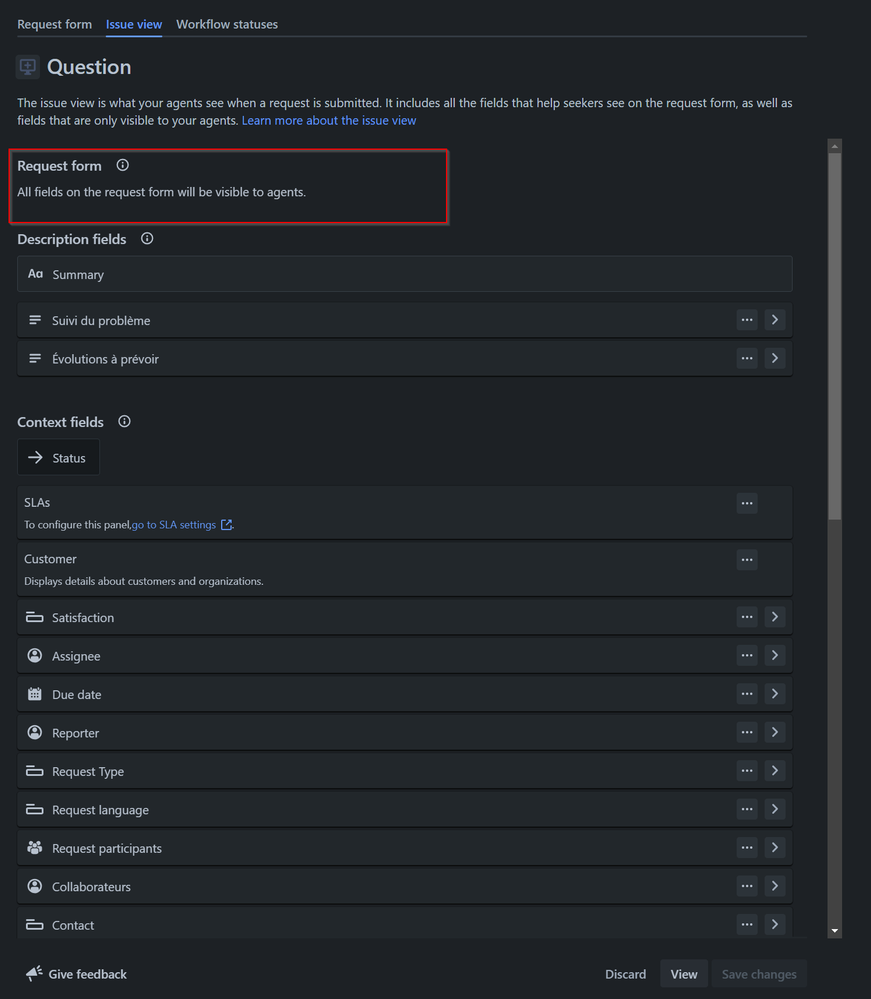Viewport: 871px width, 999px height.
Task: Expand the Satisfaction field options
Action: [x=775, y=617]
